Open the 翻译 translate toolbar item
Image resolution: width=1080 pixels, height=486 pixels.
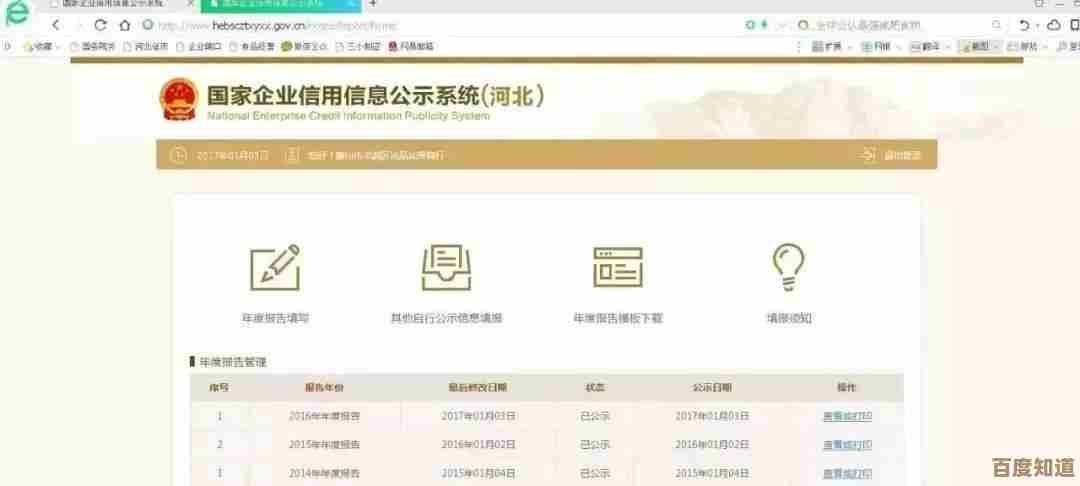[925, 47]
